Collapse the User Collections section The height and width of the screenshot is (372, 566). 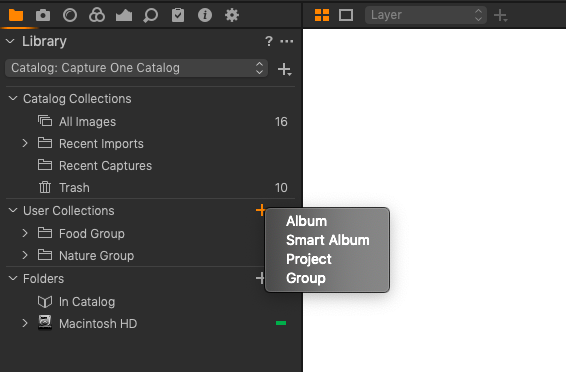(13, 210)
